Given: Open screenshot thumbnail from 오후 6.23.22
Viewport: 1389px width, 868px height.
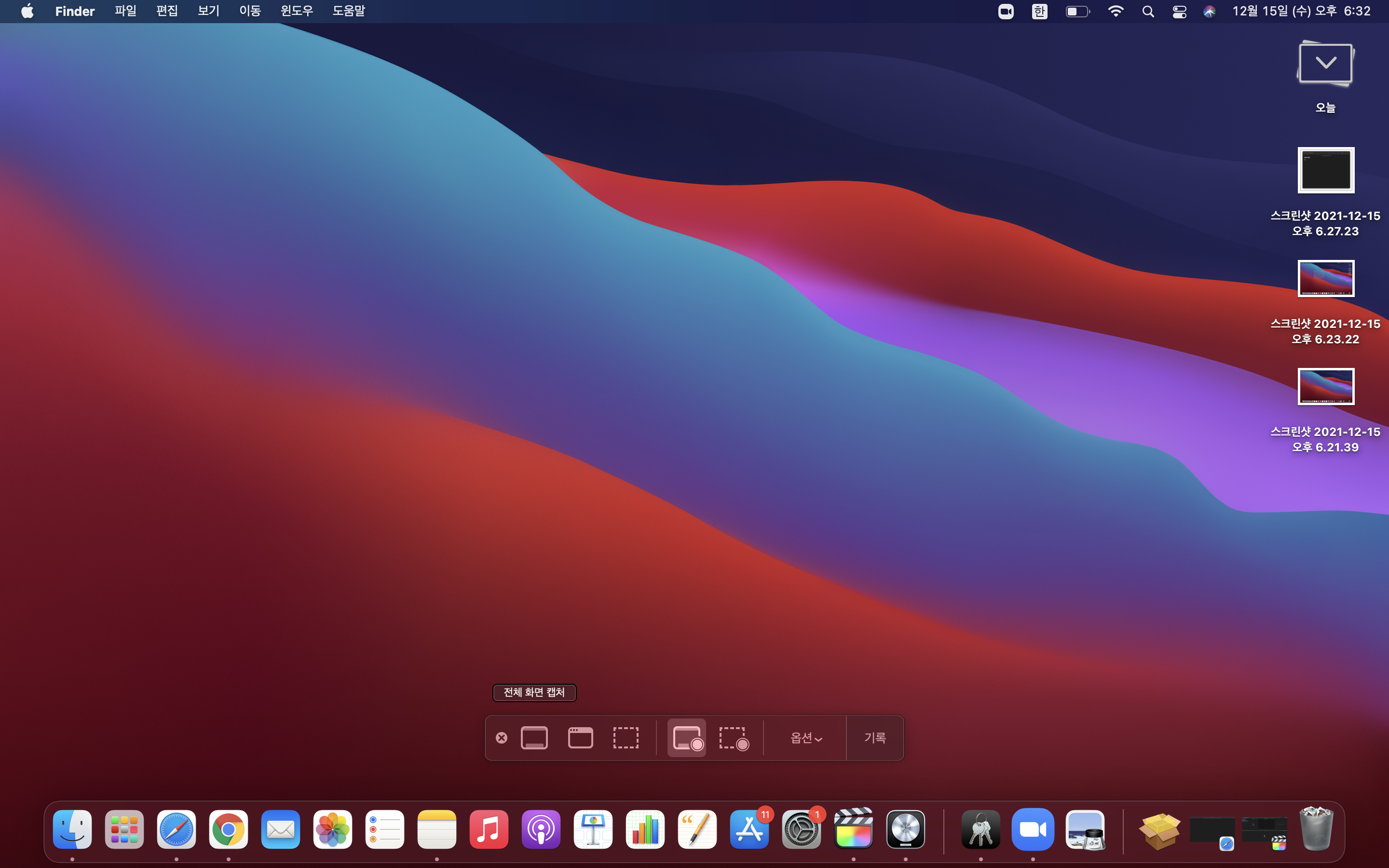Looking at the screenshot, I should [1325, 278].
